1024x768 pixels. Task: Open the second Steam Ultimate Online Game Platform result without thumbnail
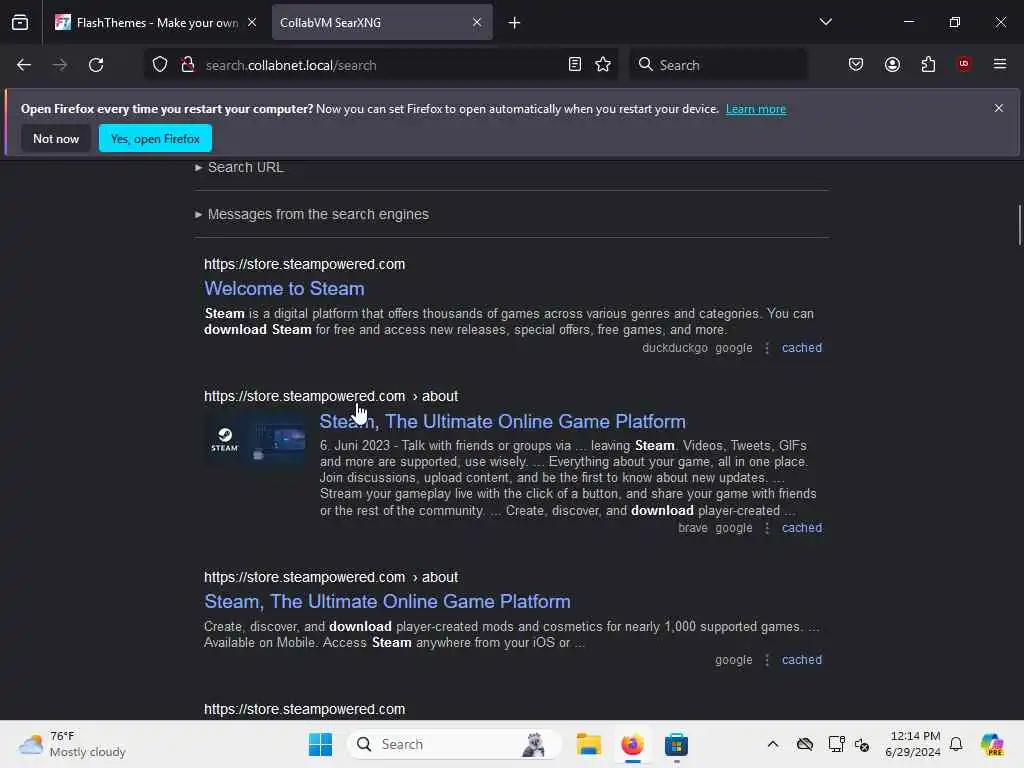[x=387, y=601]
